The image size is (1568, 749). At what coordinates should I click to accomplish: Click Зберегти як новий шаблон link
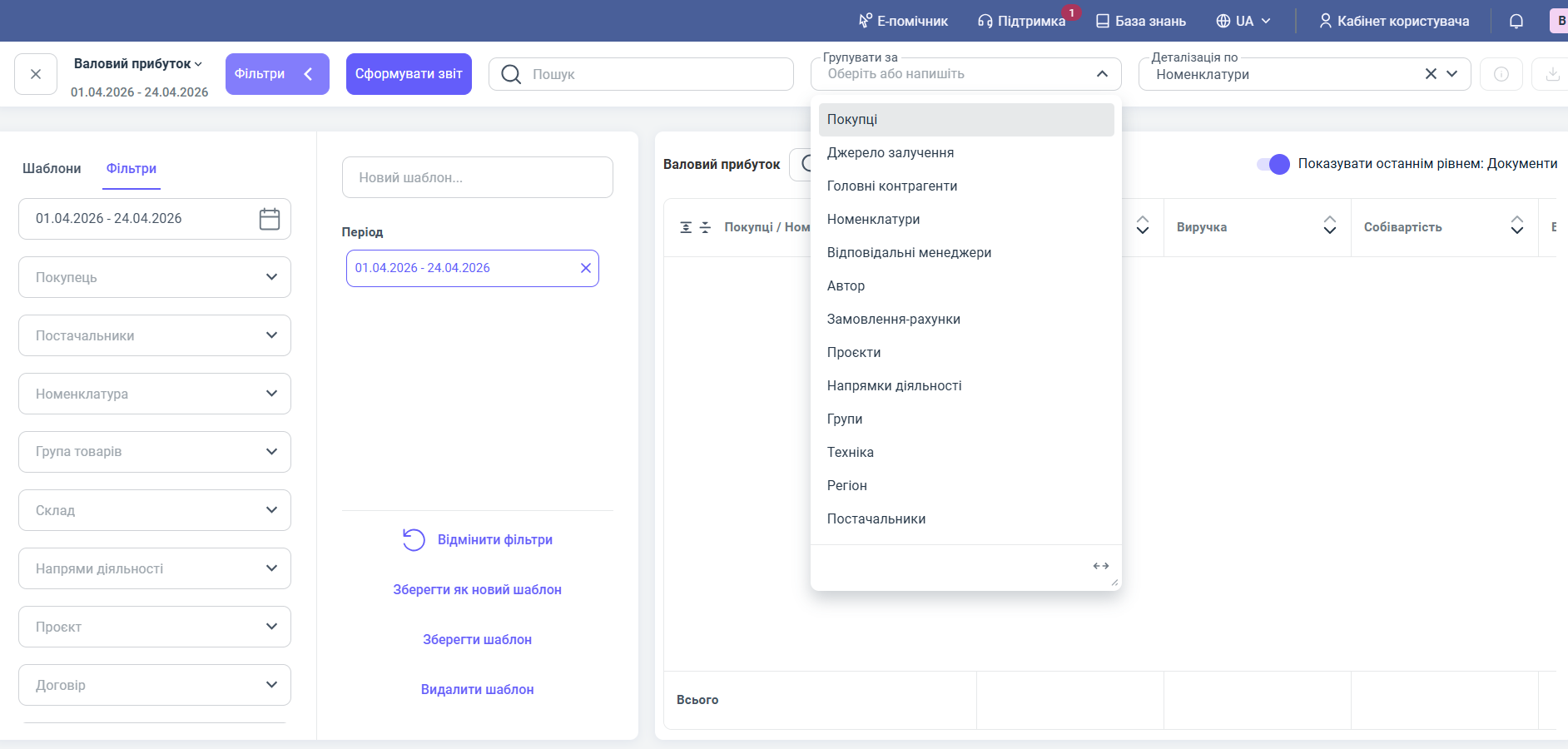[x=477, y=589]
